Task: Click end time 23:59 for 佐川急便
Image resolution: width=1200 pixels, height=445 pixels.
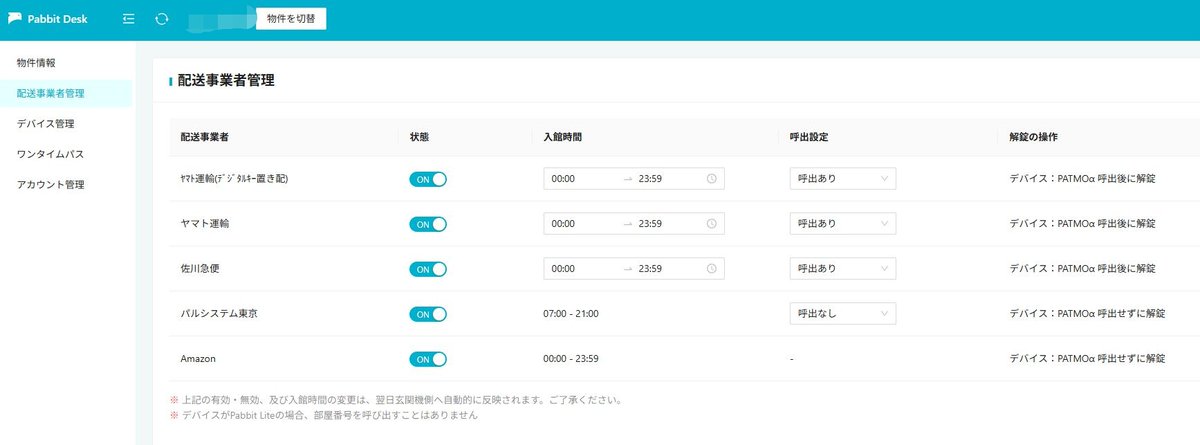Action: point(650,269)
